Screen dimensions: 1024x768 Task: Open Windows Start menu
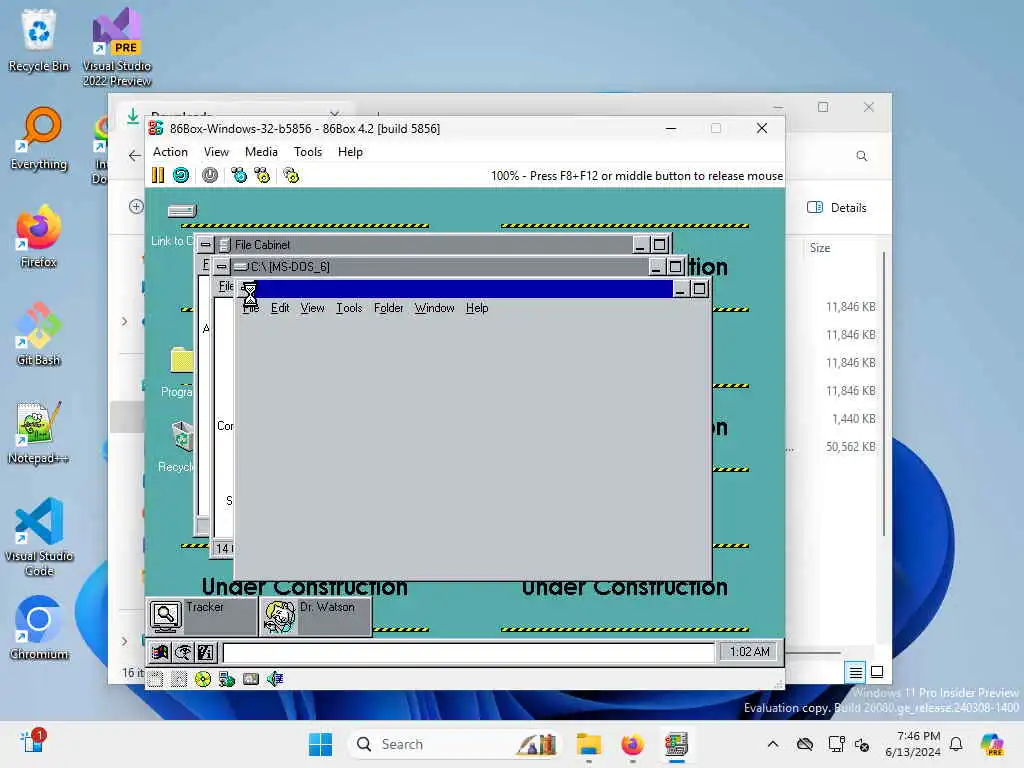(x=320, y=744)
